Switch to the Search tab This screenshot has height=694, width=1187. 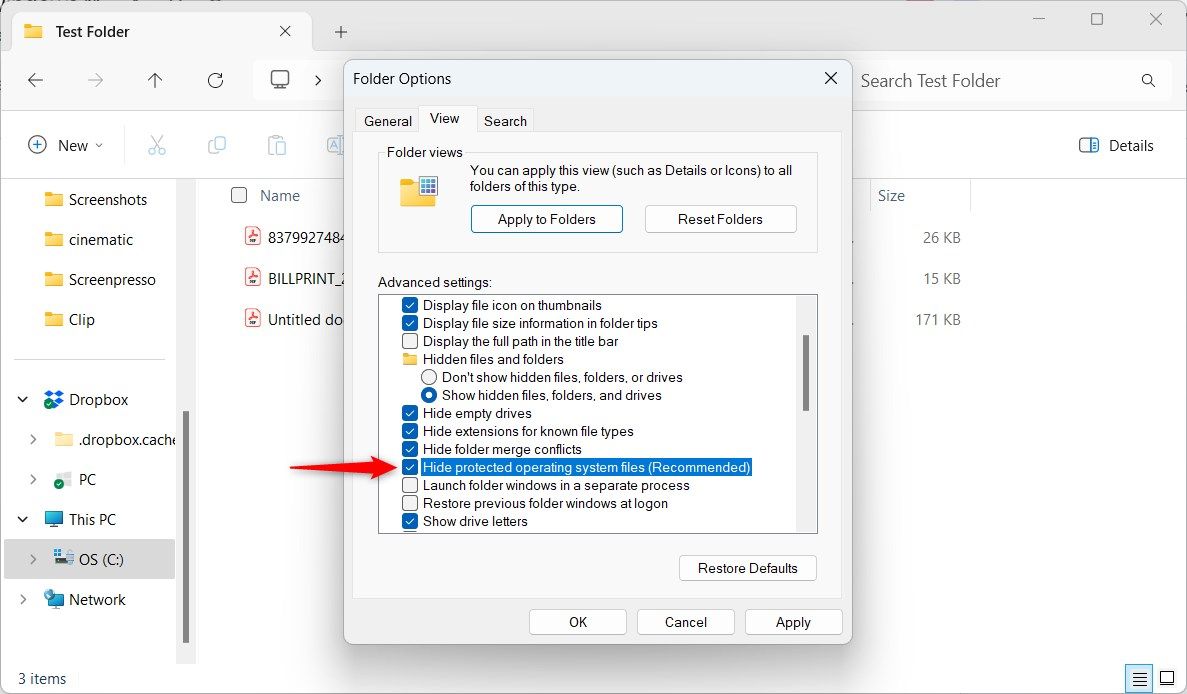pos(505,121)
